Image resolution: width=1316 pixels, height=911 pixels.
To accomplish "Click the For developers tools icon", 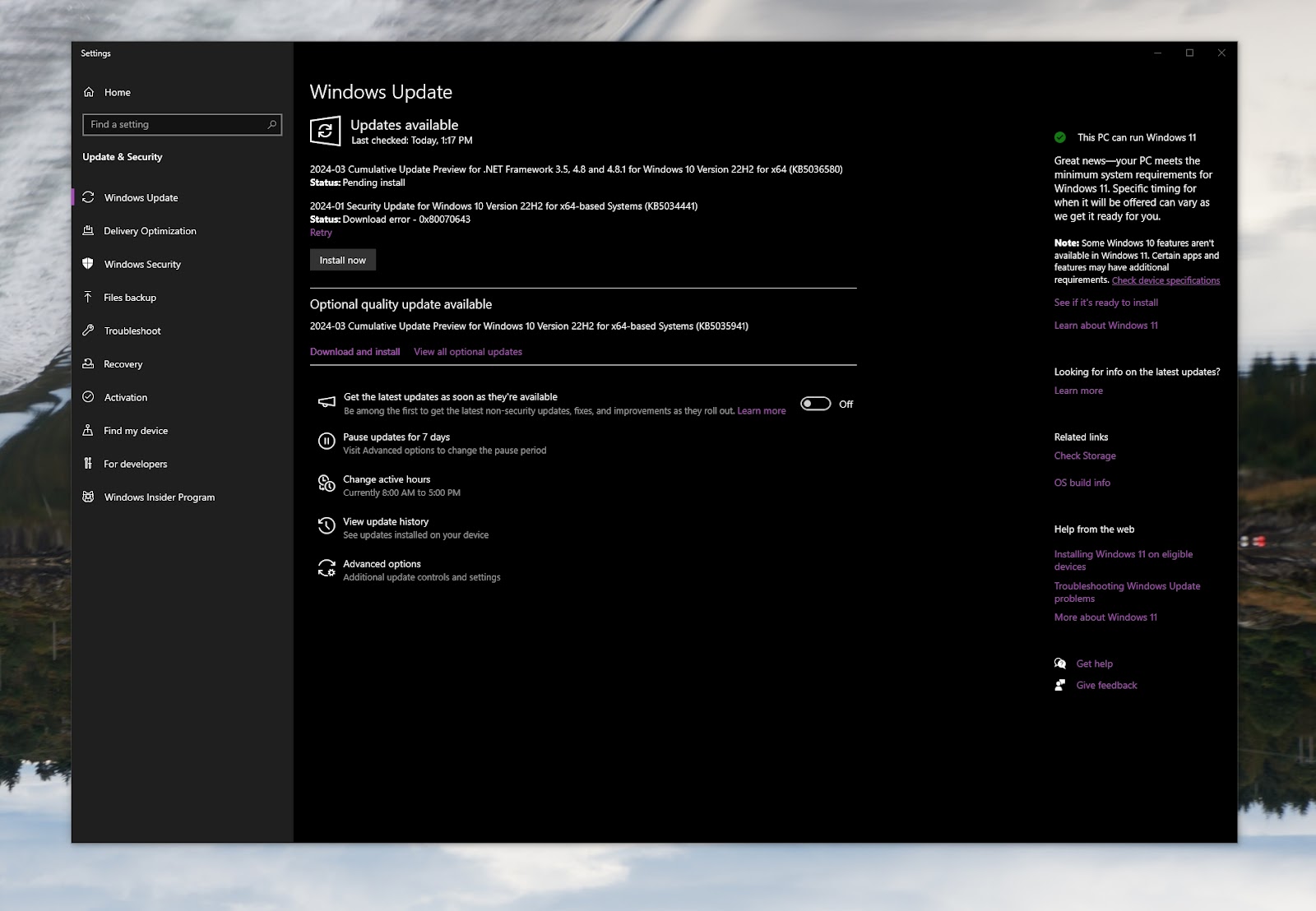I will coord(88,464).
